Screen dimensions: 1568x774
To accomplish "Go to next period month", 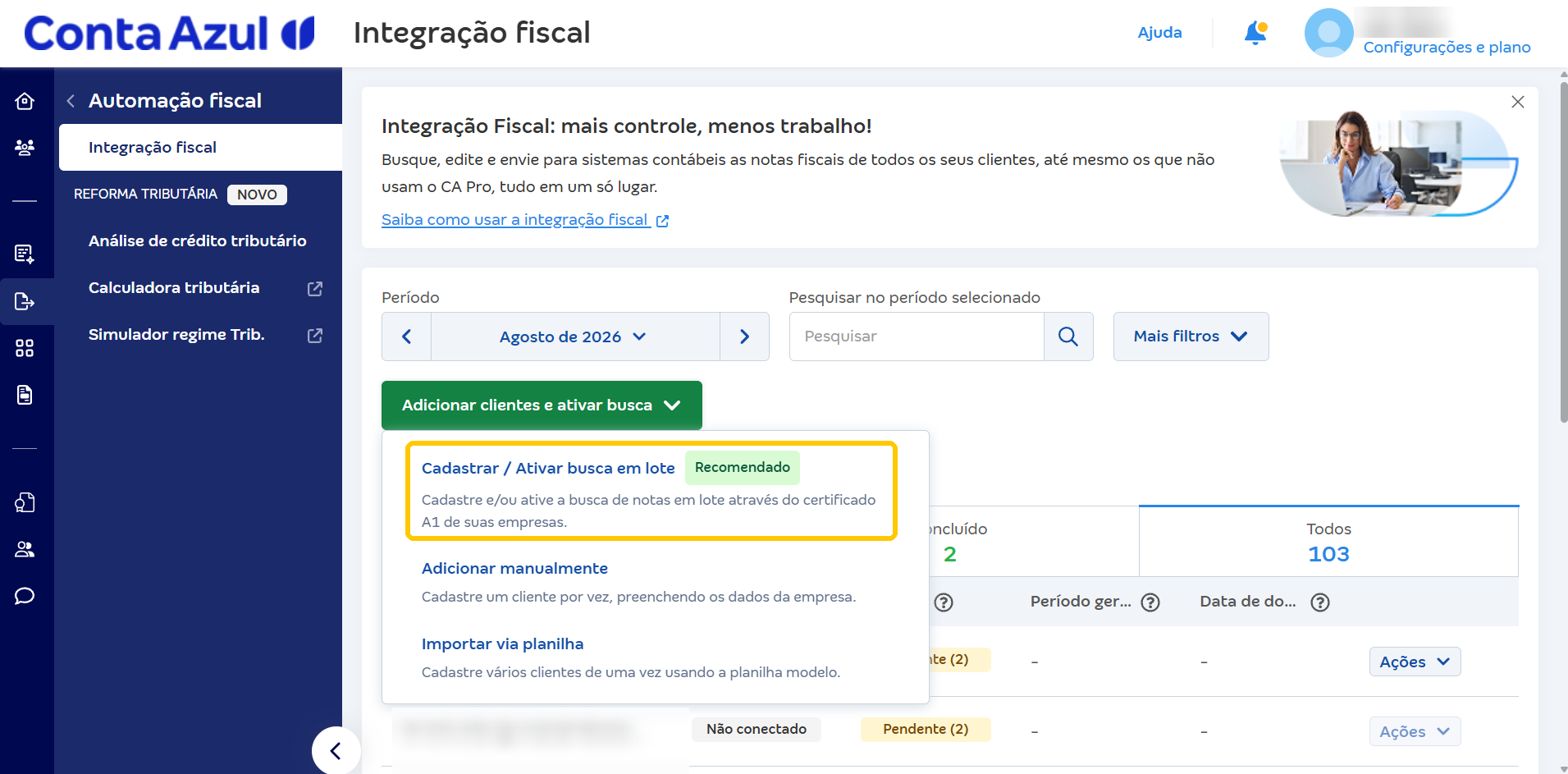I will [x=744, y=337].
